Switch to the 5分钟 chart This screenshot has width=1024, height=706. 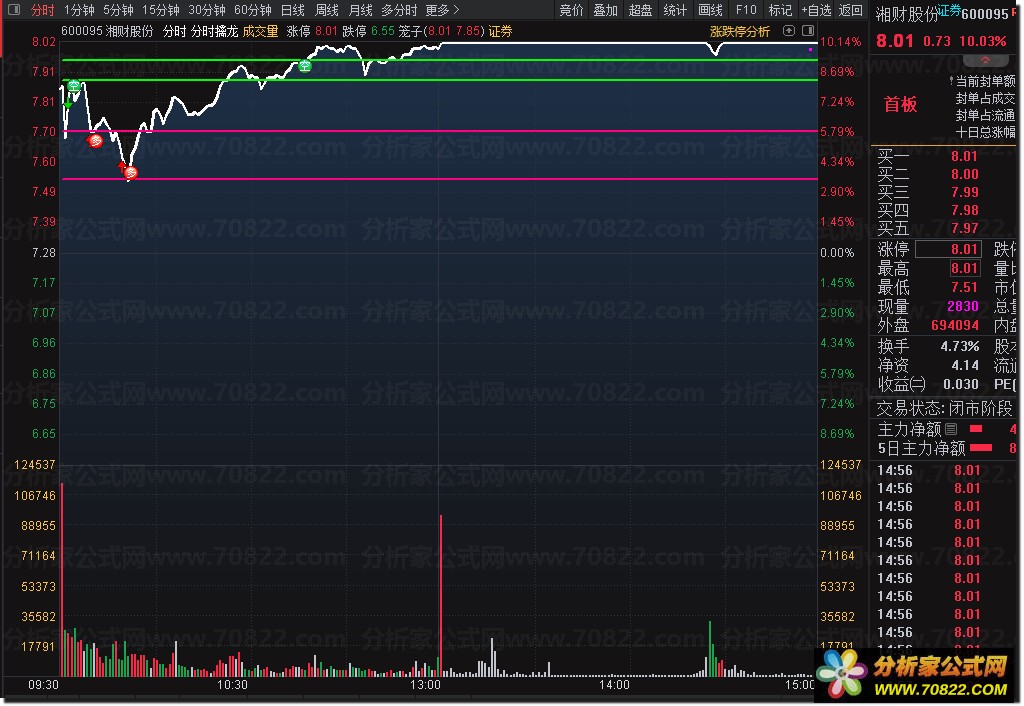point(118,10)
